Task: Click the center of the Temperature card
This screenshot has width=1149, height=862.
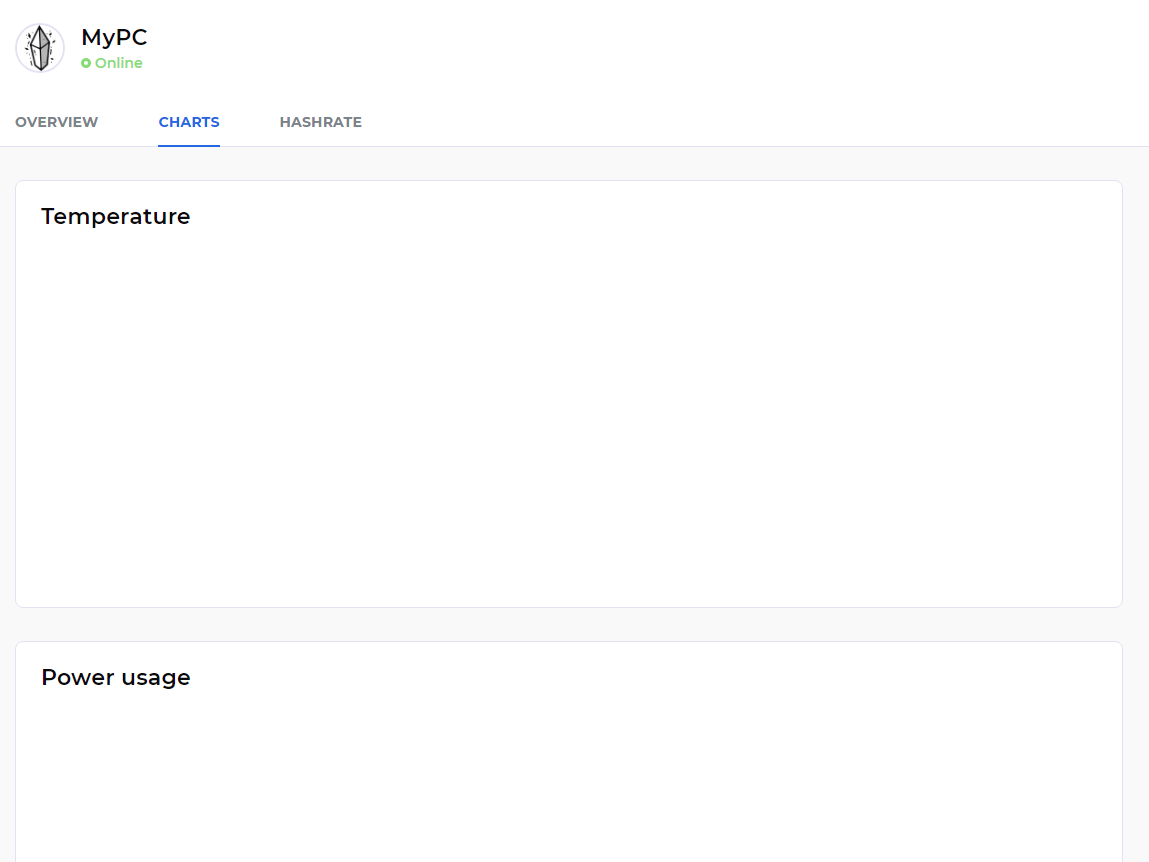Action: point(568,394)
